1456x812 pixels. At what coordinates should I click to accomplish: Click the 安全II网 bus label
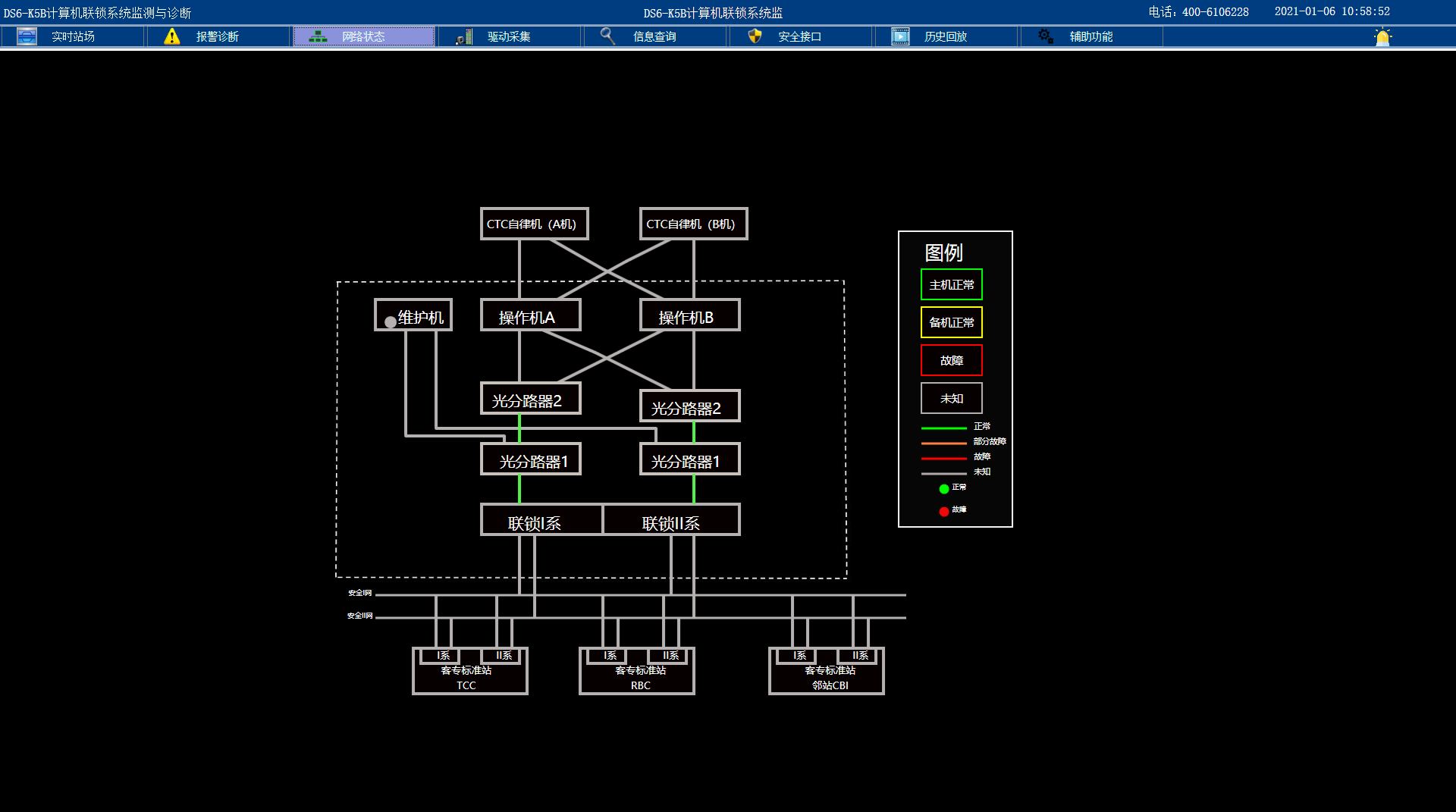360,616
